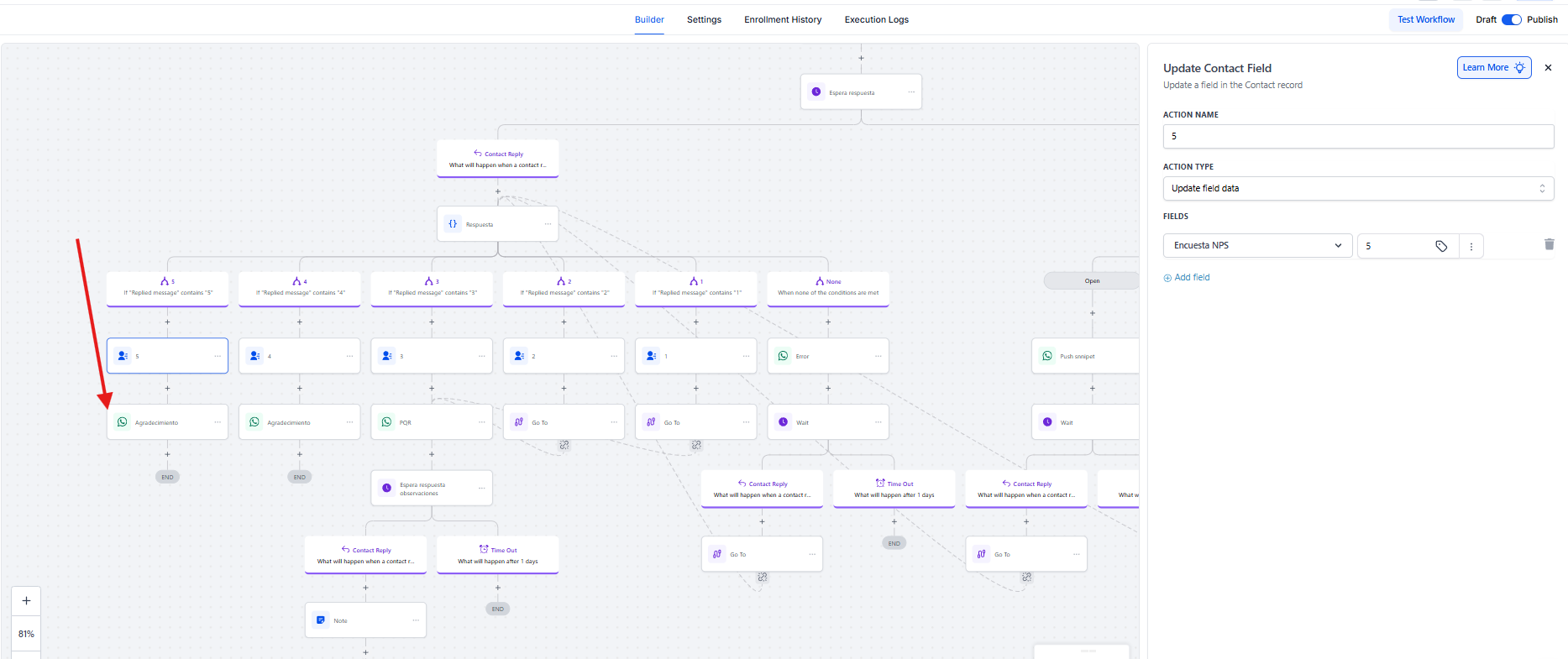Viewport: 1568px width, 659px height.
Task: Open options menu on the Error node
Action: (x=878, y=356)
